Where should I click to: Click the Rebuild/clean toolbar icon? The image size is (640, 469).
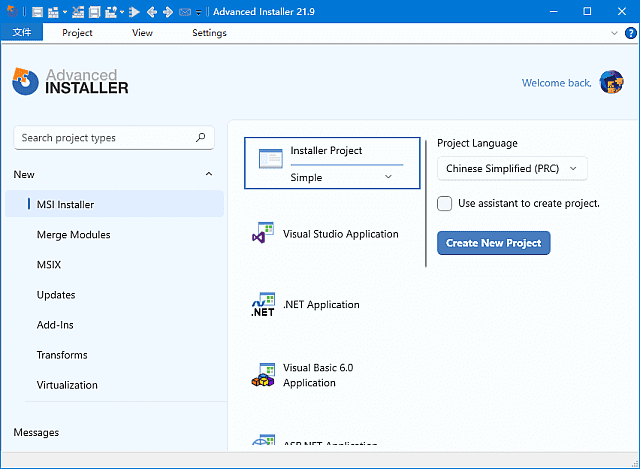[78, 12]
